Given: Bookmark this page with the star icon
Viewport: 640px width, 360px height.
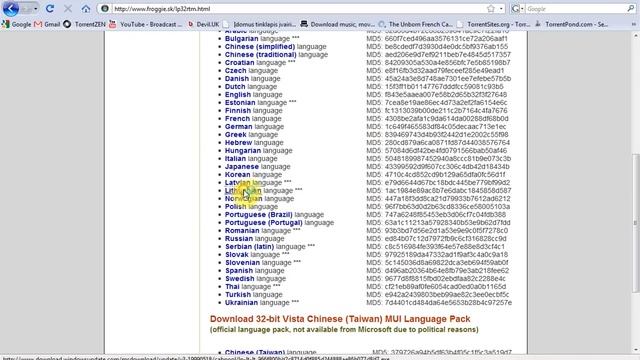Looking at the screenshot, I should click(491, 9).
